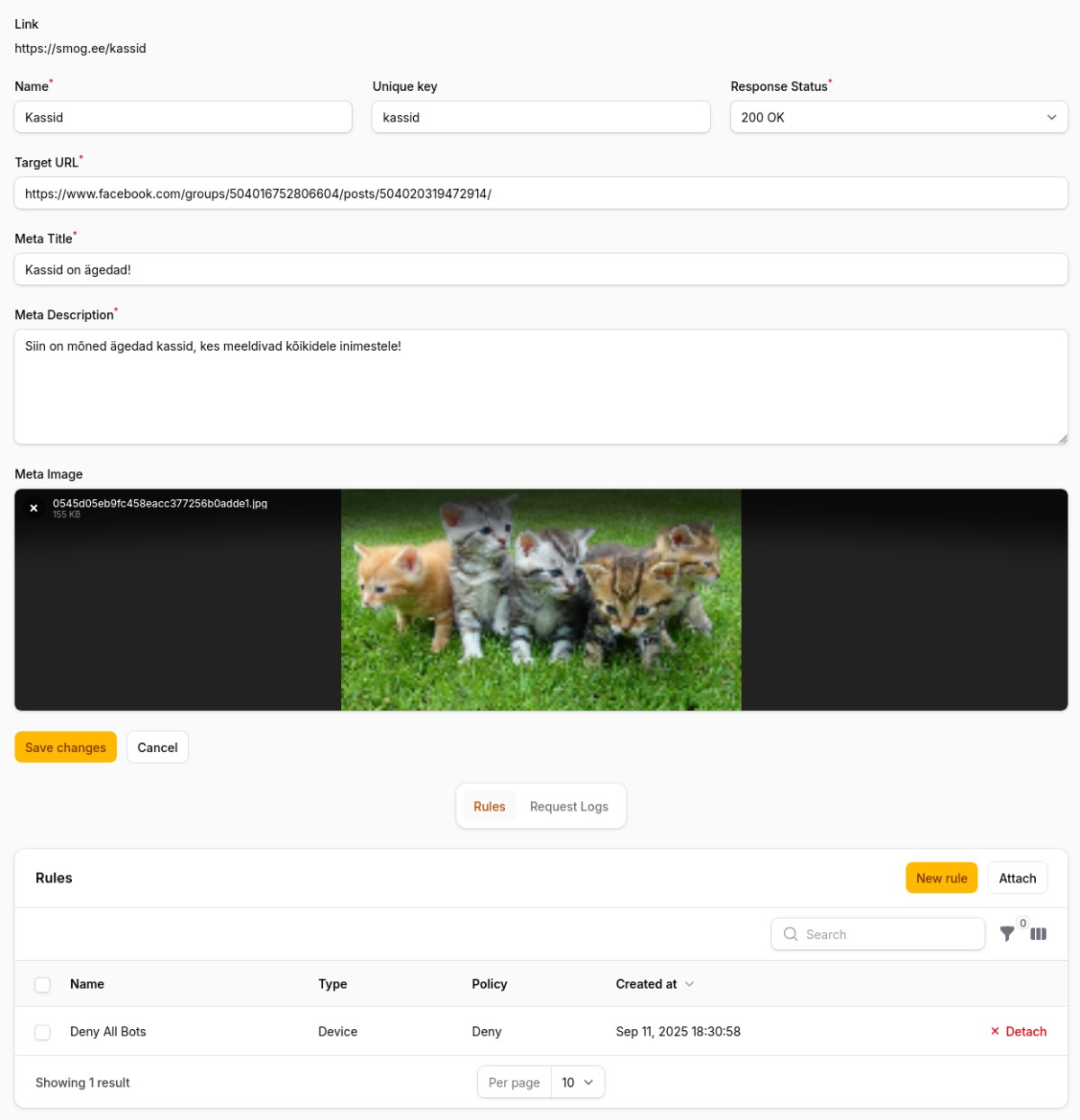The height and width of the screenshot is (1120, 1080).
Task: Focus the Target URL field
Action: 540,193
